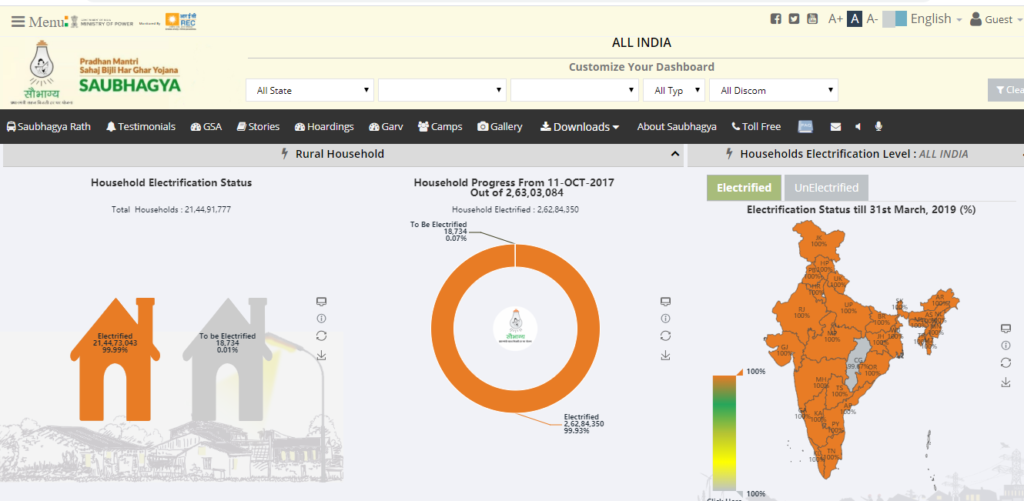Increase font size with A+ link
Image resolution: width=1024 pixels, height=501 pixels.
coord(836,19)
